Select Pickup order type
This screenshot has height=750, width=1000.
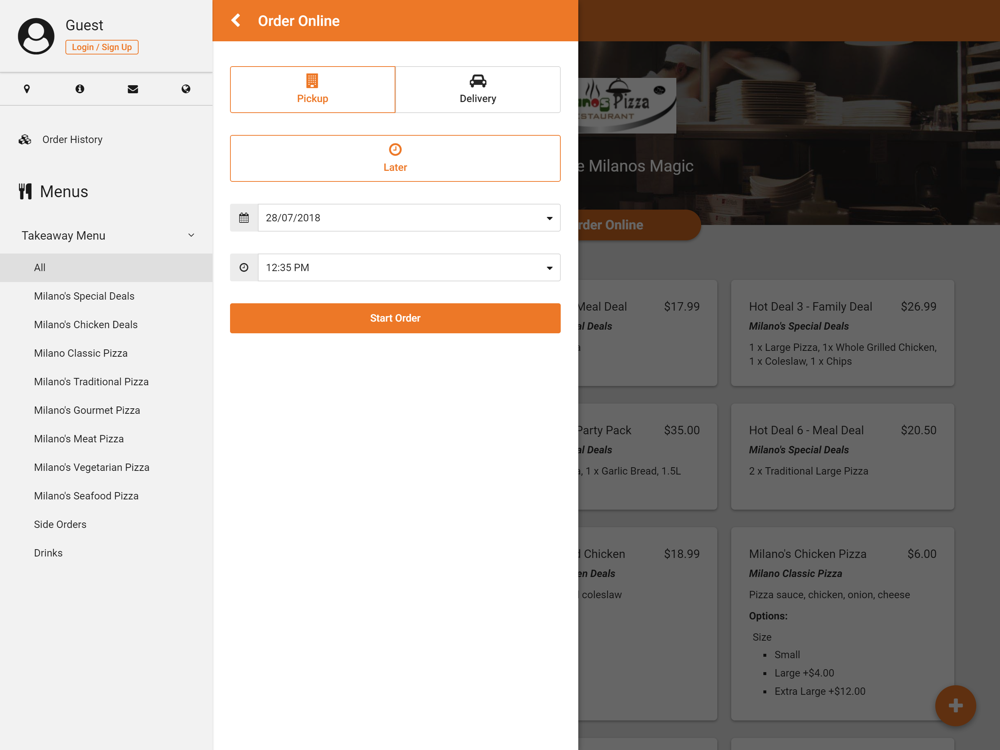pyautogui.click(x=312, y=89)
